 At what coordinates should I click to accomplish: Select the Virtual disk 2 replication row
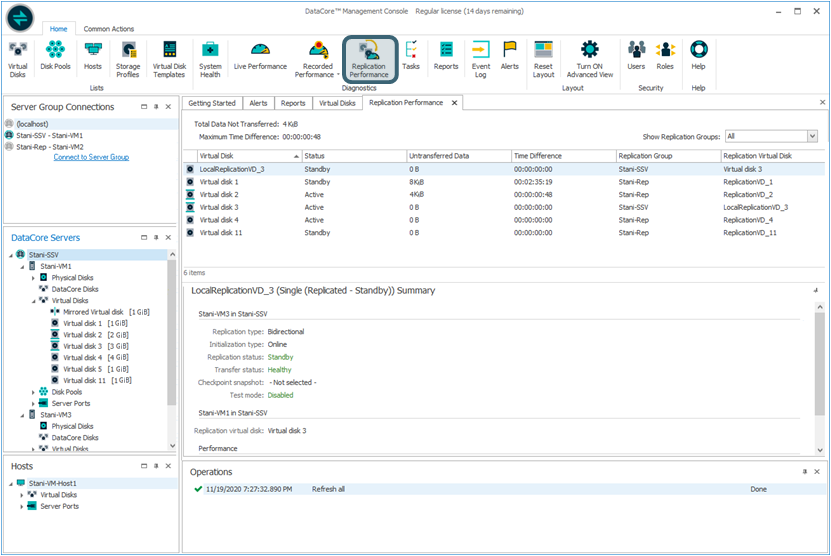pos(218,195)
